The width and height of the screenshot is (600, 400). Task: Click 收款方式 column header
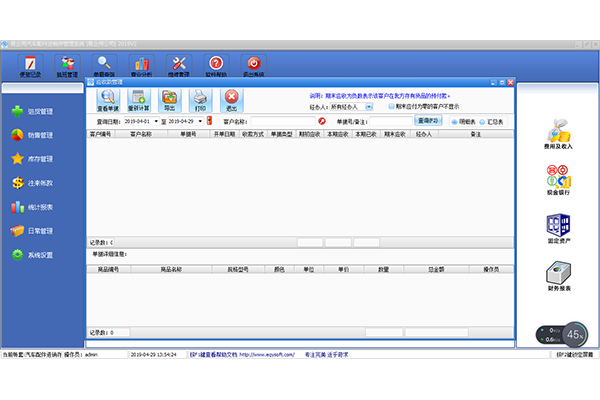(253, 134)
